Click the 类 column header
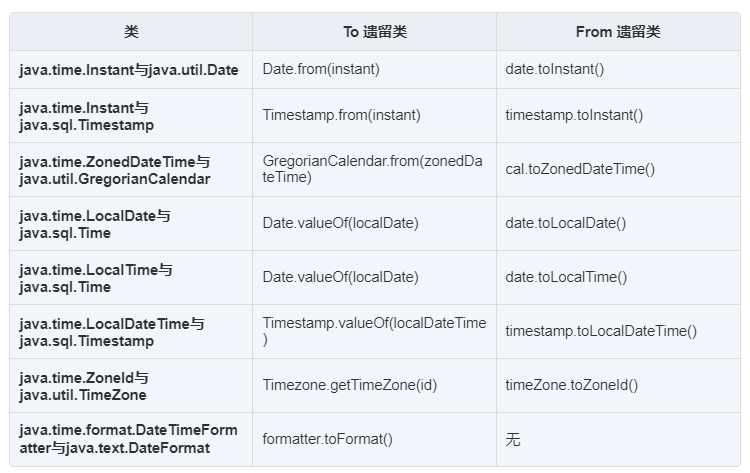 click(x=131, y=32)
